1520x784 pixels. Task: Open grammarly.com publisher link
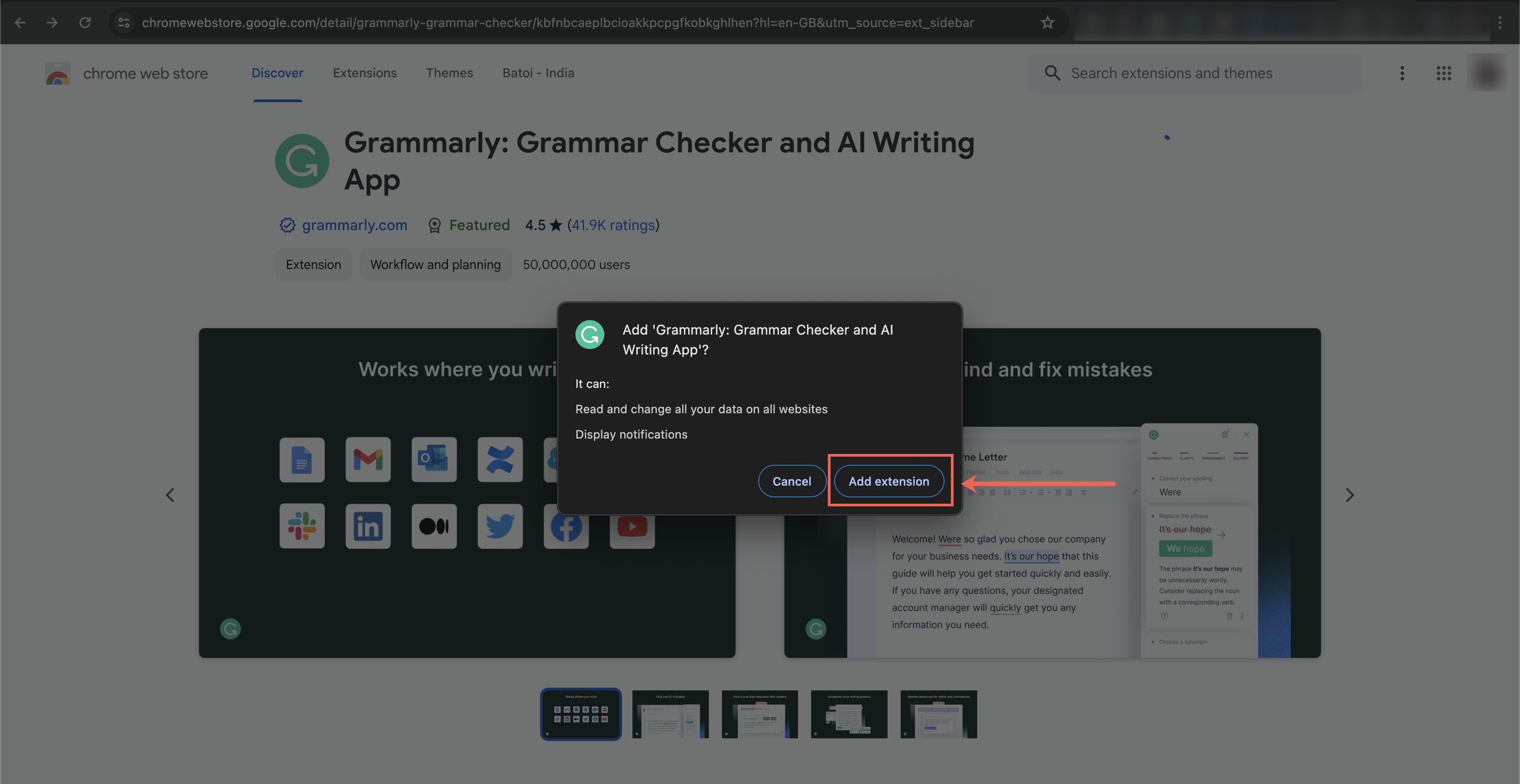(354, 225)
